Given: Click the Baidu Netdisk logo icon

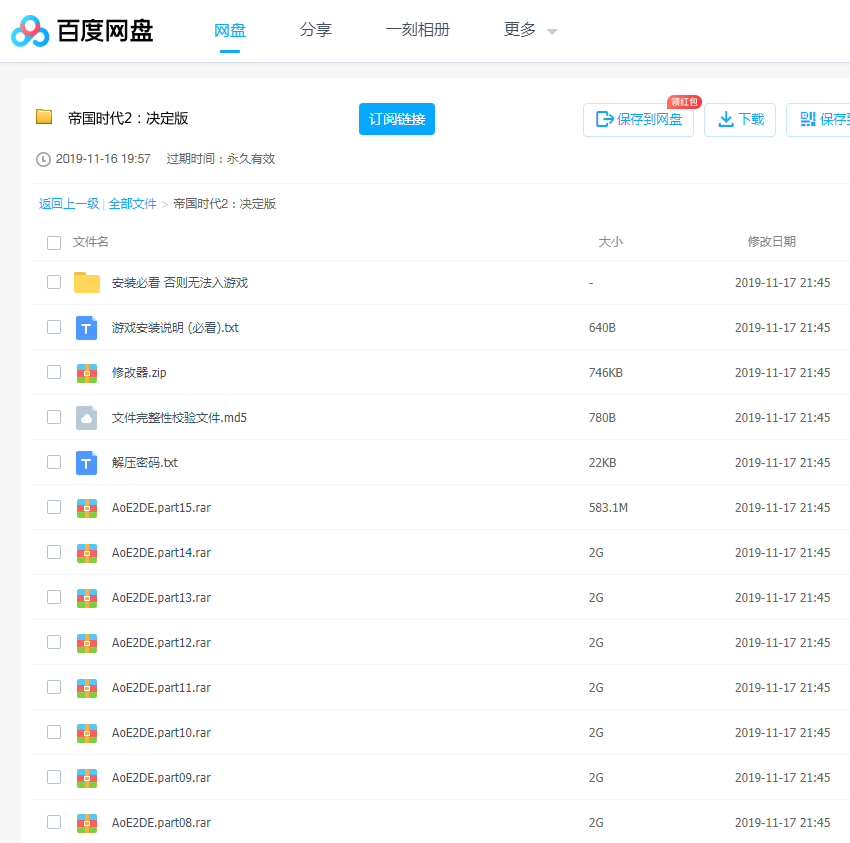Looking at the screenshot, I should (30, 31).
